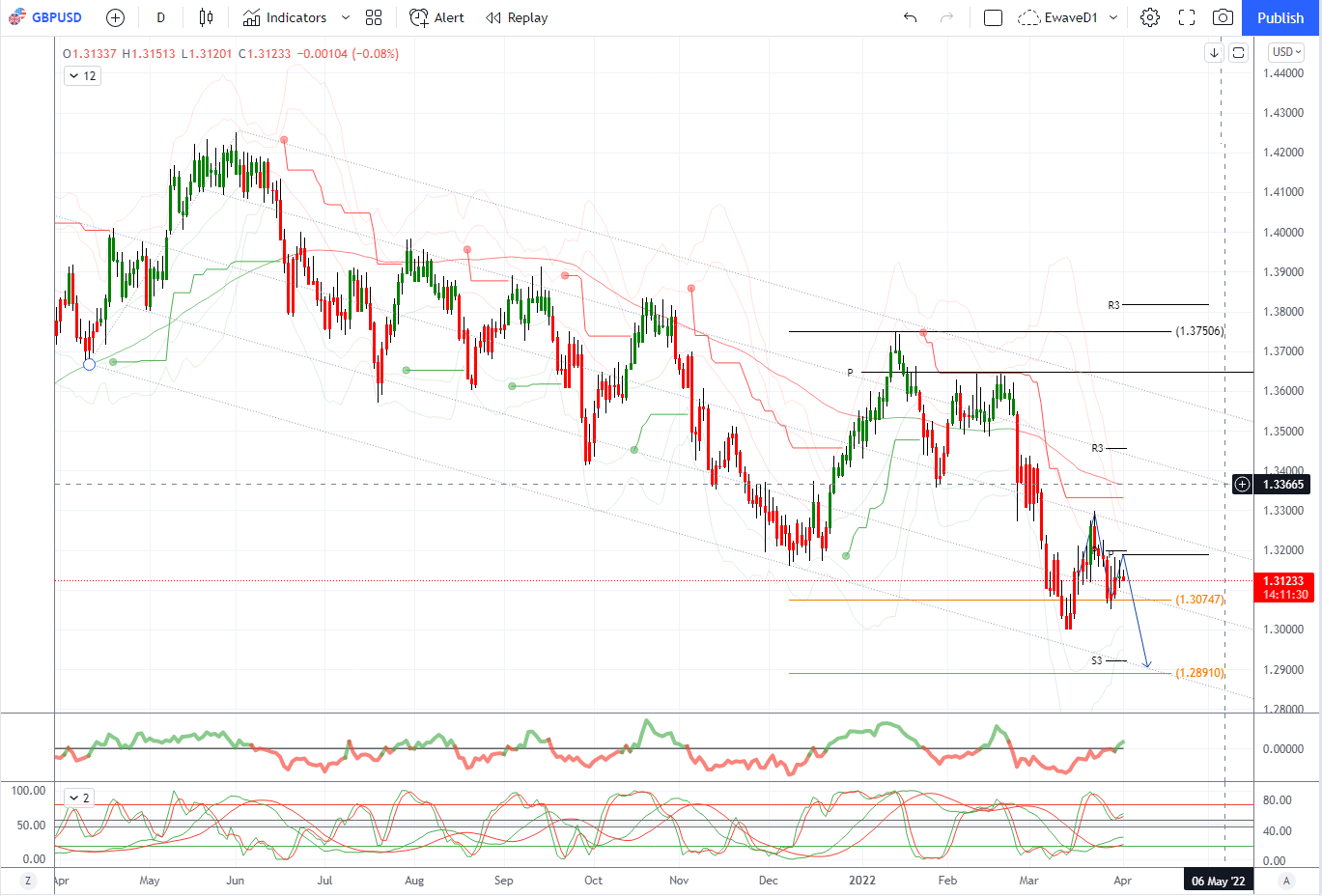The height and width of the screenshot is (896, 1322).
Task: Take a chart snapshot with camera
Action: coord(1223,17)
